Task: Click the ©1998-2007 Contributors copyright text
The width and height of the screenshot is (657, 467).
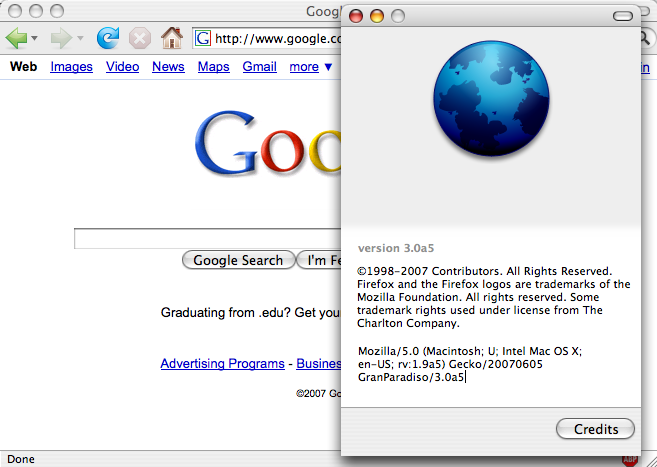Action: pos(484,271)
